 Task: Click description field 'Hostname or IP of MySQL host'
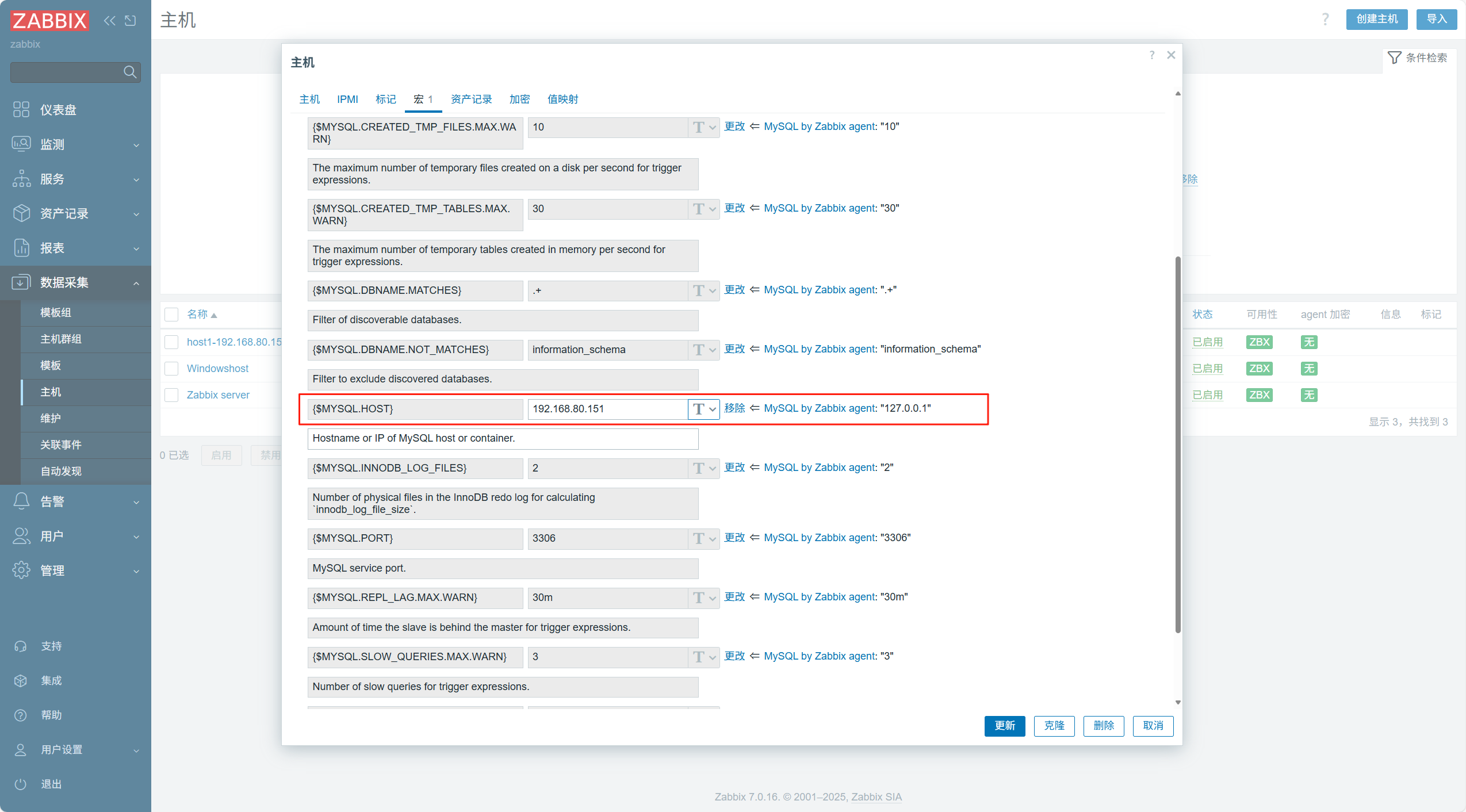pos(503,439)
